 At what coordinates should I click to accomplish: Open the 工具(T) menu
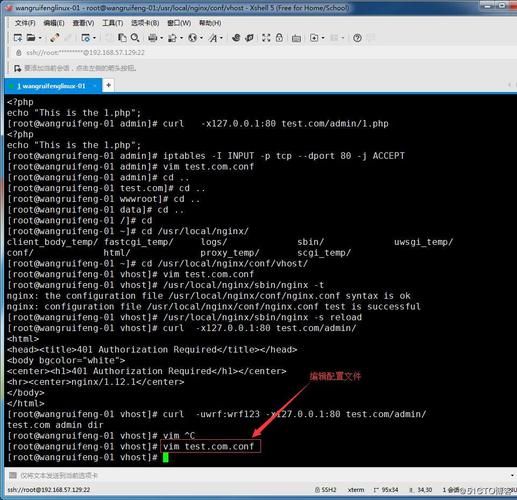[x=113, y=23]
